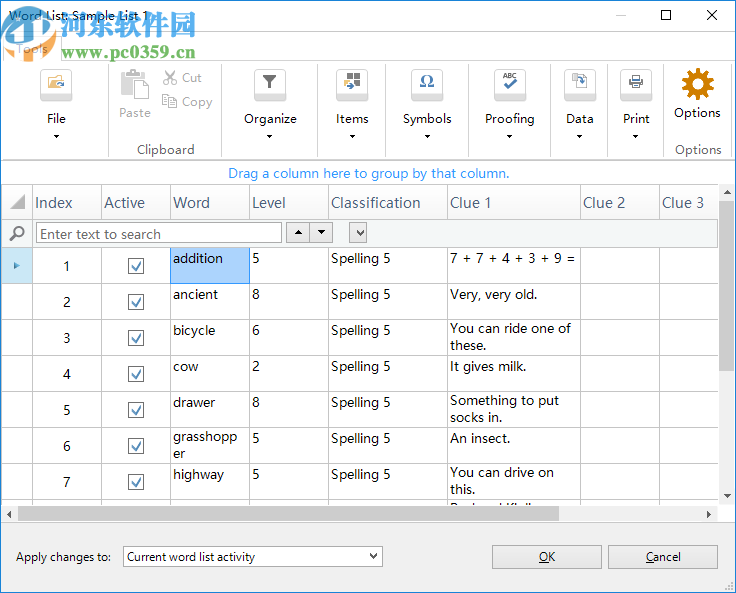The height and width of the screenshot is (593, 736).
Task: Expand the Items dropdown arrow
Action: 352,137
